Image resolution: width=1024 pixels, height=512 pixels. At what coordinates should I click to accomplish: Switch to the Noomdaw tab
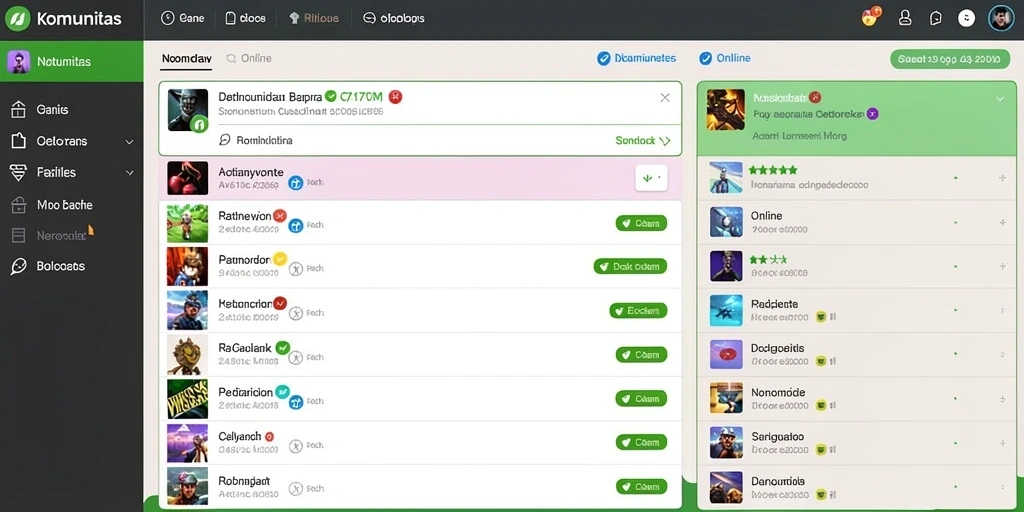coord(186,59)
